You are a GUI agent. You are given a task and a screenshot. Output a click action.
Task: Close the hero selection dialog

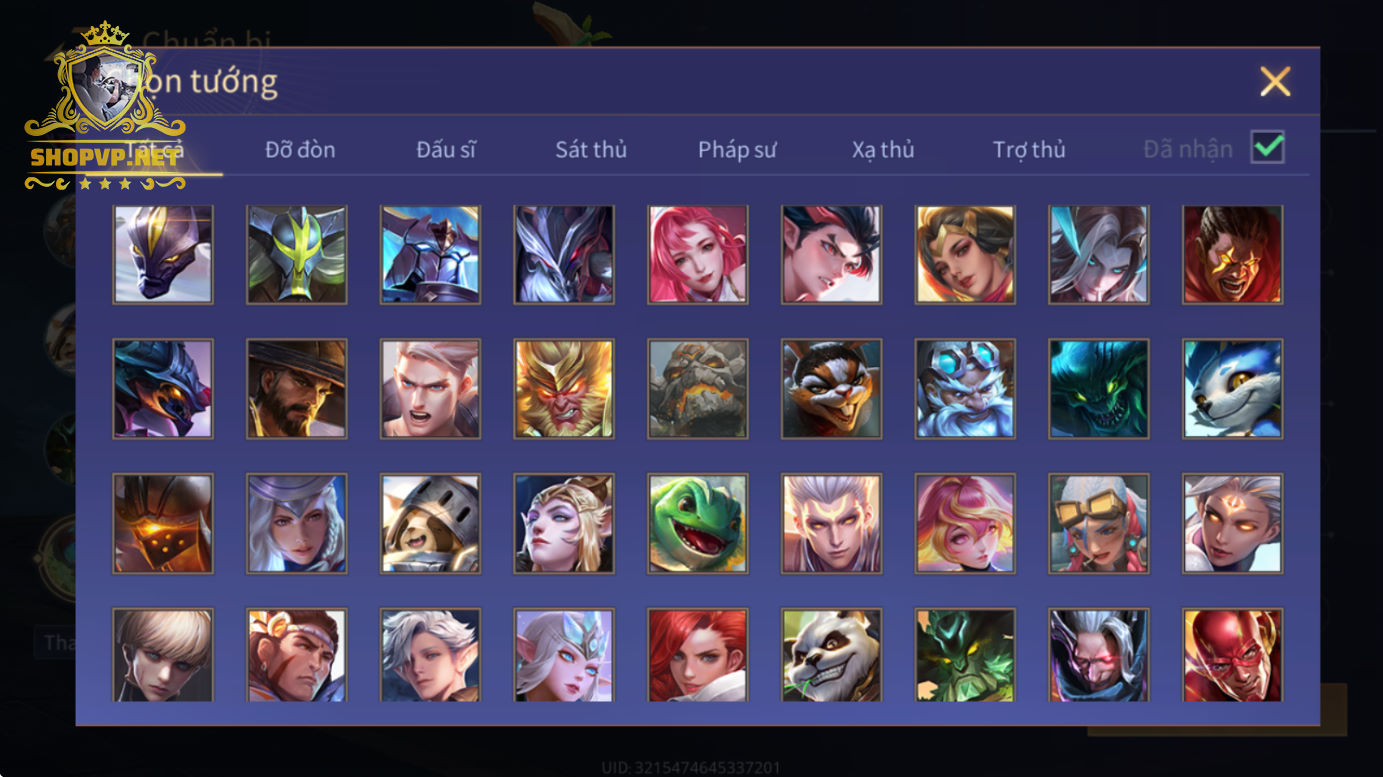click(x=1275, y=82)
